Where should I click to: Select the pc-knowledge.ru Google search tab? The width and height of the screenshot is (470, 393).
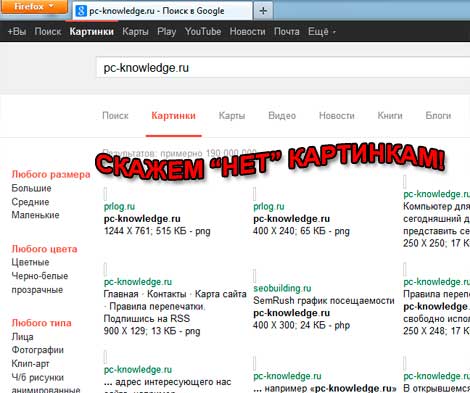pyautogui.click(x=162, y=11)
